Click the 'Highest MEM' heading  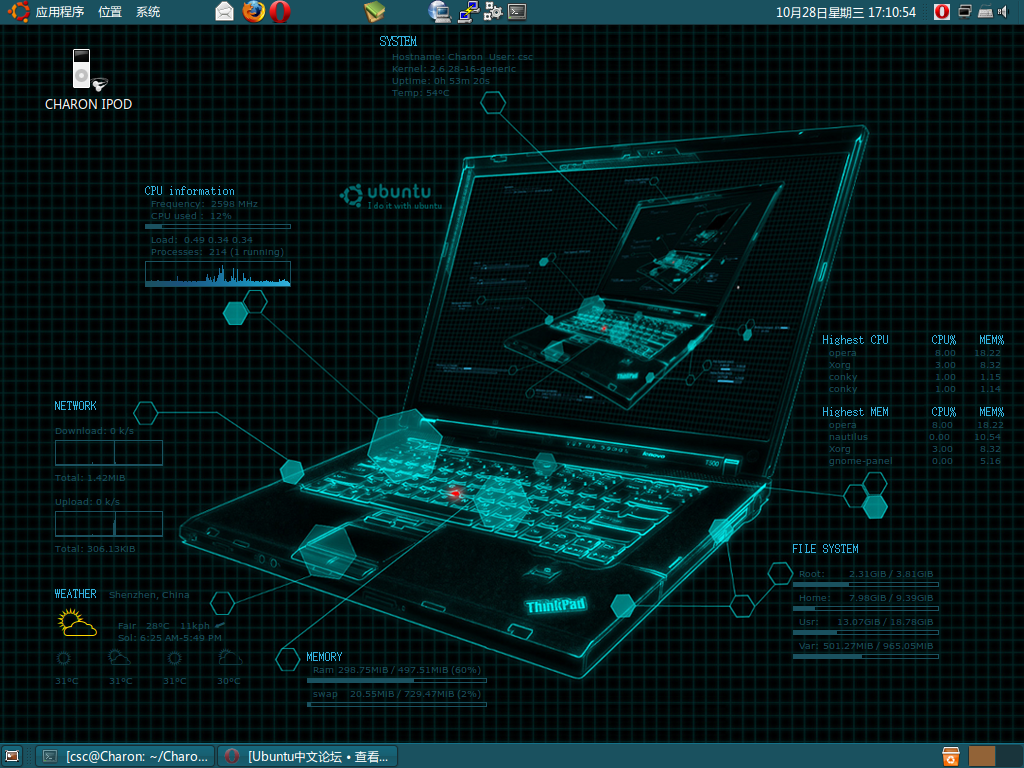tap(855, 411)
